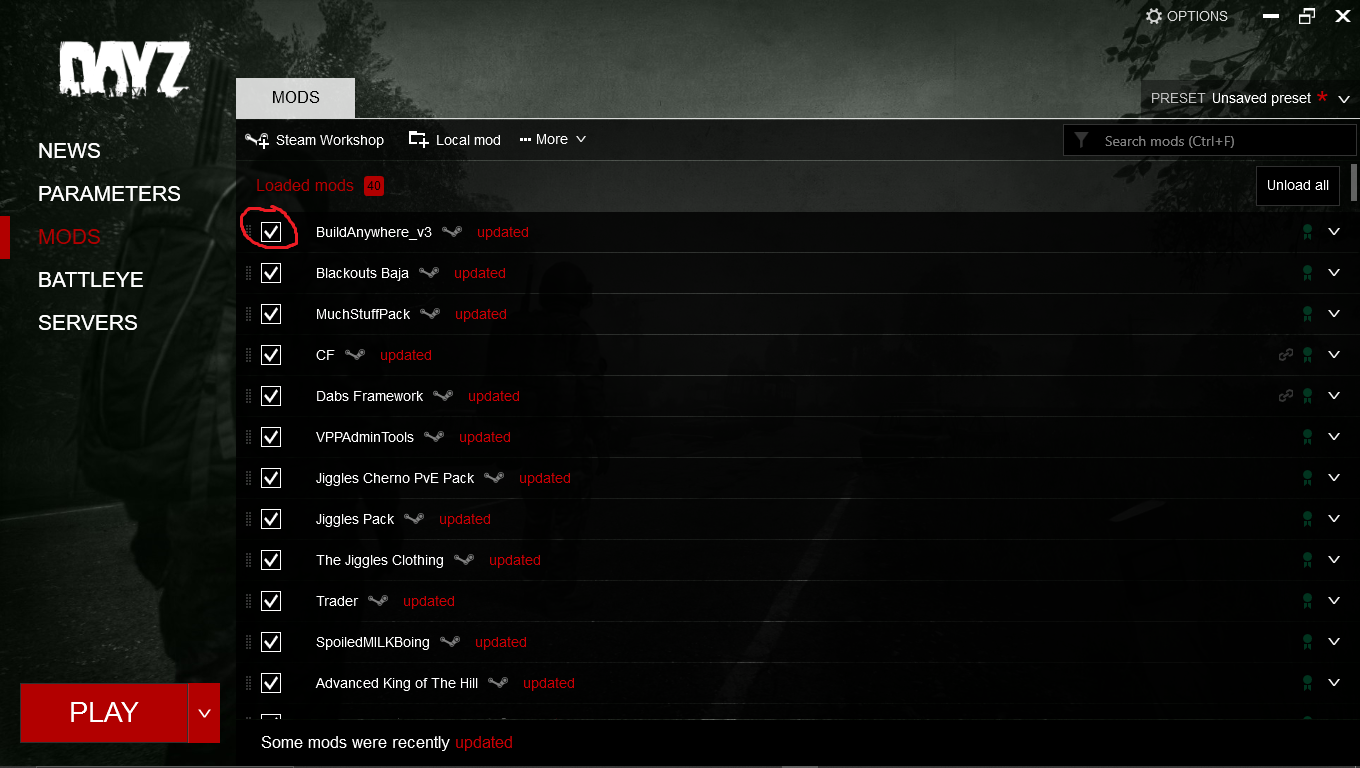Click the Steam icon beside Trader
1360x768 pixels.
pyautogui.click(x=379, y=601)
